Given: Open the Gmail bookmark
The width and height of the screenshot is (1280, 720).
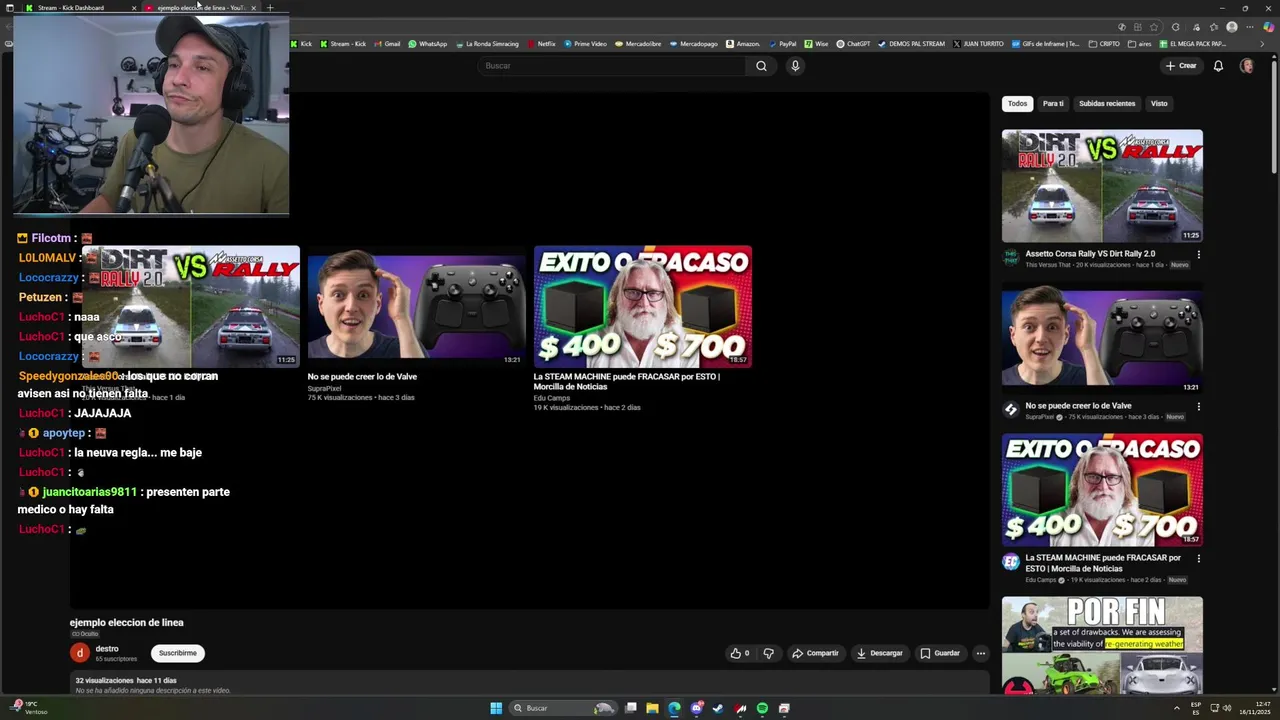Looking at the screenshot, I should click(386, 44).
